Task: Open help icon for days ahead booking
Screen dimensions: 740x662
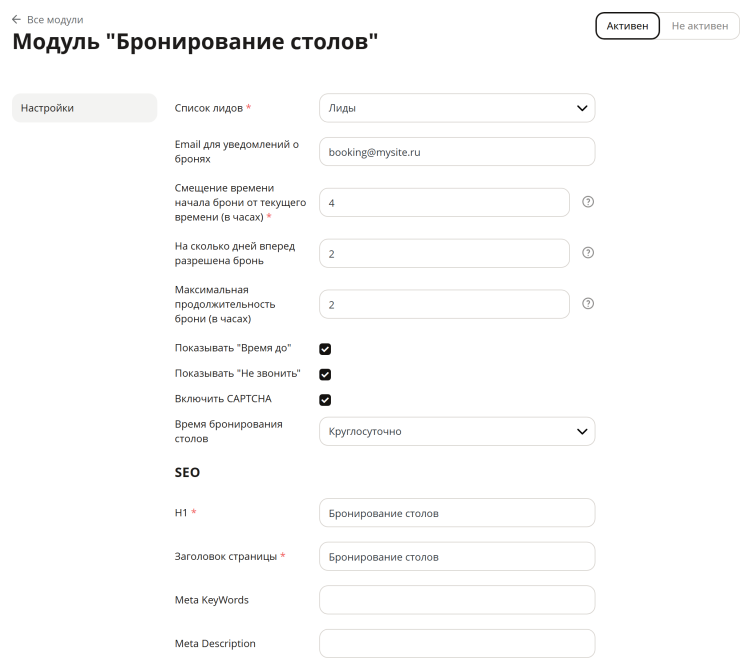Action: click(588, 253)
